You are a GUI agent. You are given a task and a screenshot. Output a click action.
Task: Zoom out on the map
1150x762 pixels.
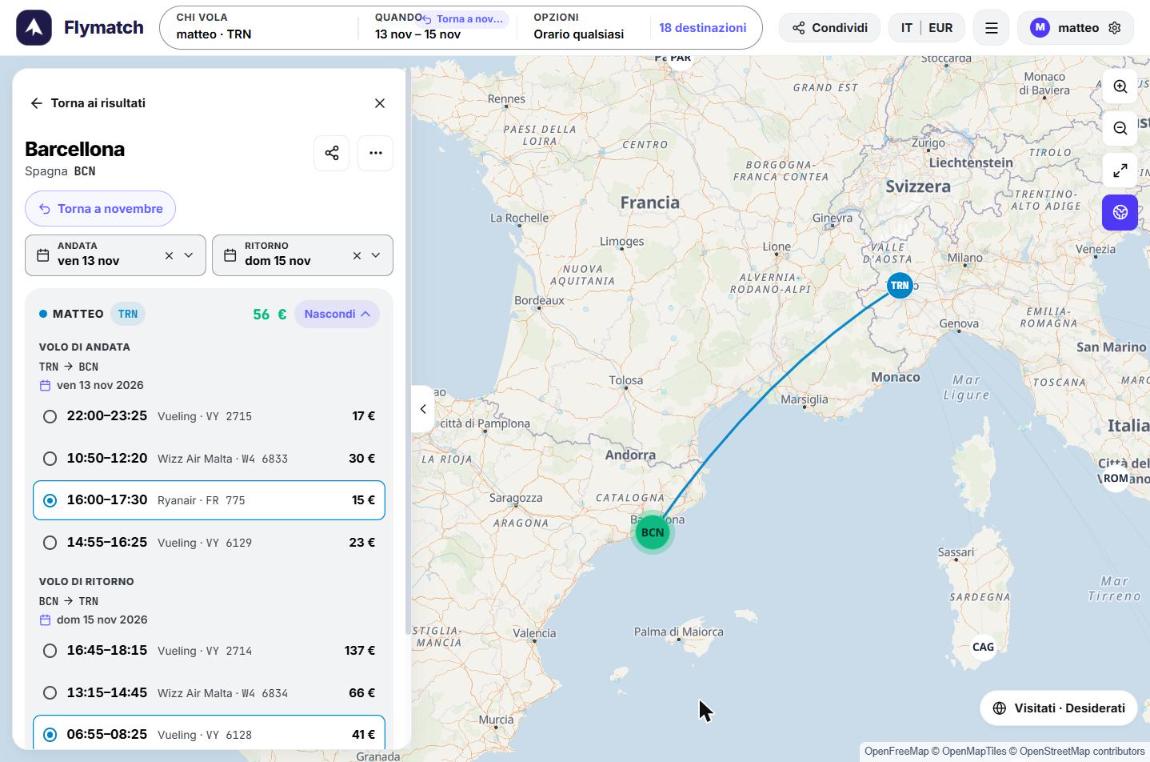[1120, 128]
